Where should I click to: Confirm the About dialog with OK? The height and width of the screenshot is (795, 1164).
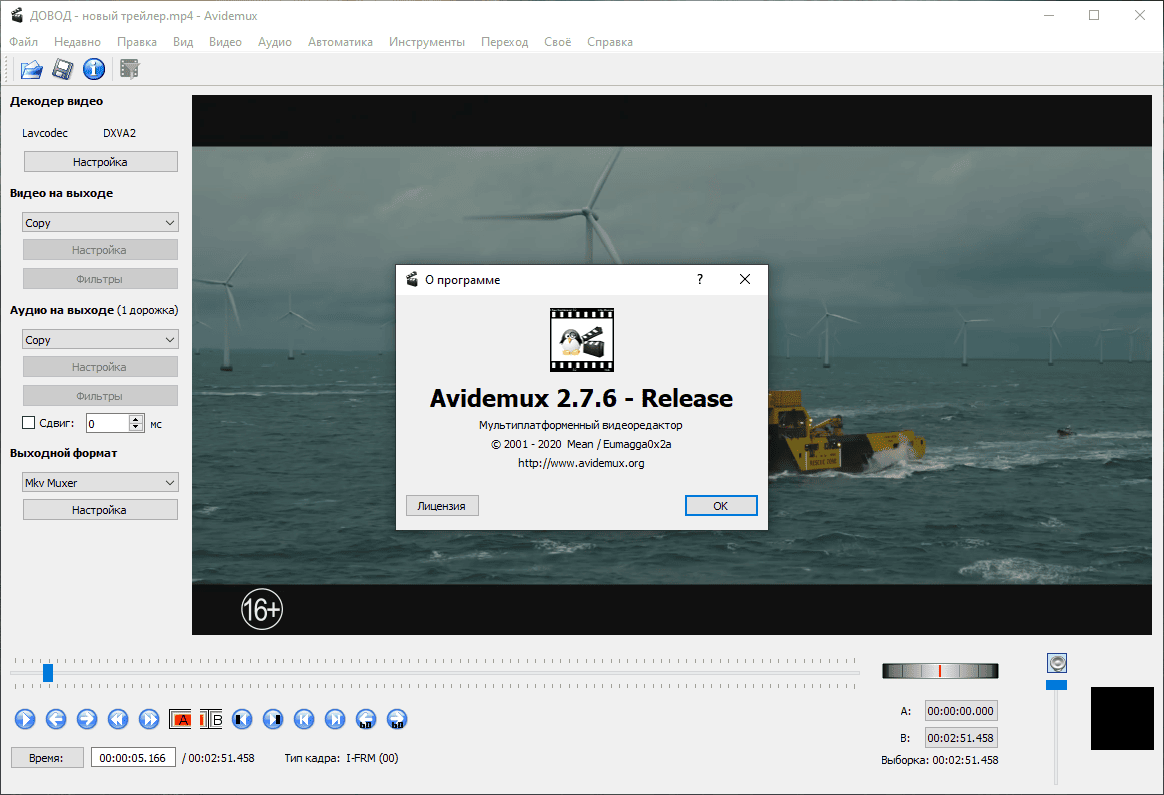pyautogui.click(x=721, y=506)
